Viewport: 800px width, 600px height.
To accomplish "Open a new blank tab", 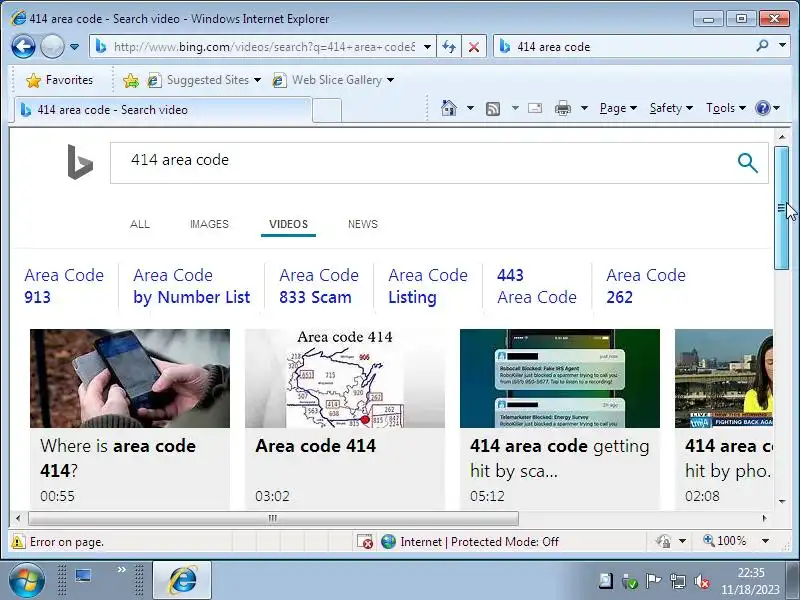I will pos(327,110).
